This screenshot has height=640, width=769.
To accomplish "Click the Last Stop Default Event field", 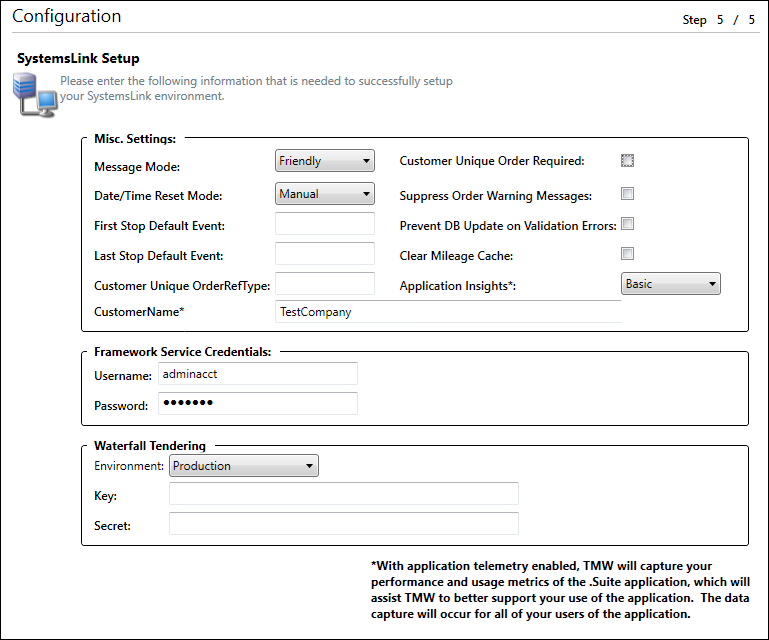I will click(x=324, y=254).
